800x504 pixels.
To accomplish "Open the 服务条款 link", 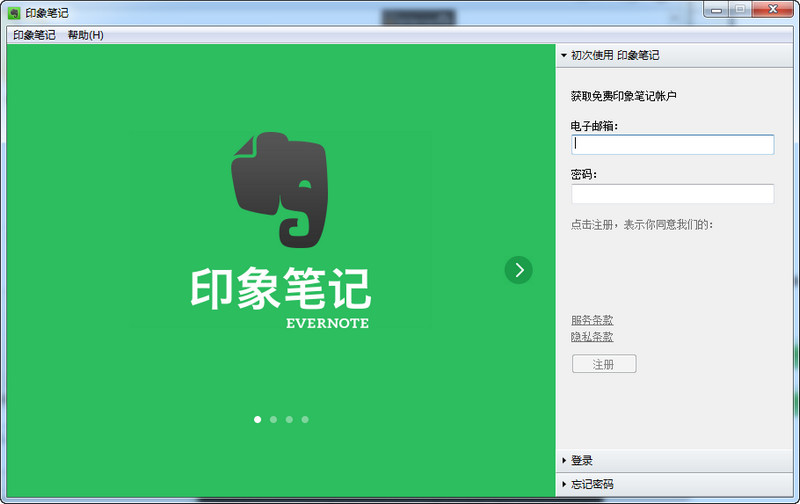I will pyautogui.click(x=592, y=320).
